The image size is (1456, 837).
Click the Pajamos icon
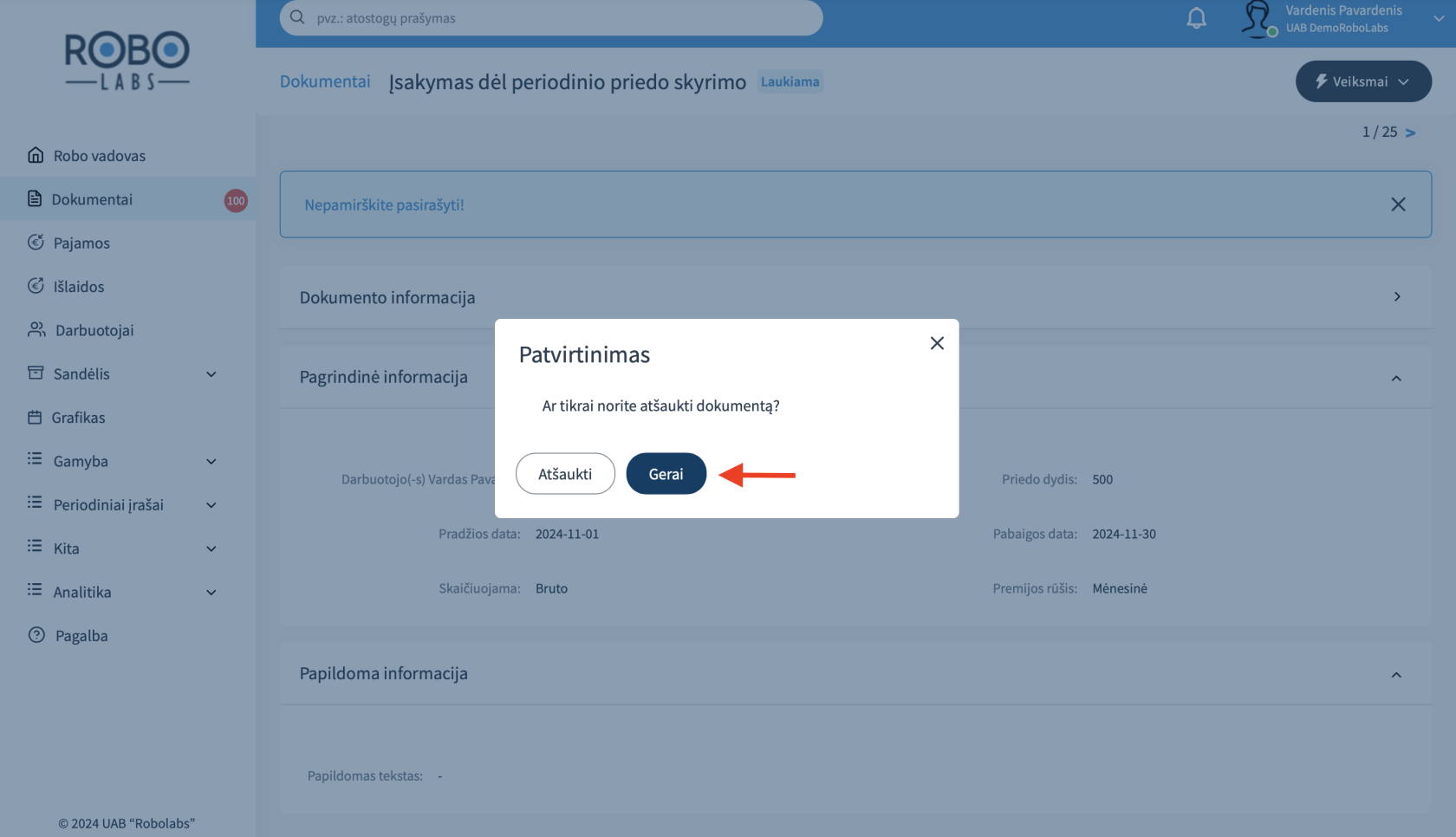(36, 242)
